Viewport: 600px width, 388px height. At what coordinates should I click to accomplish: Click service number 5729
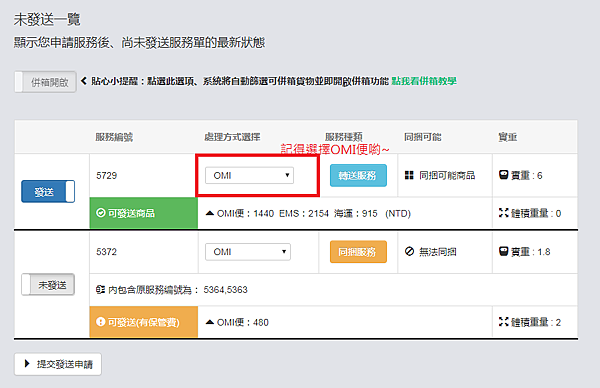point(106,176)
